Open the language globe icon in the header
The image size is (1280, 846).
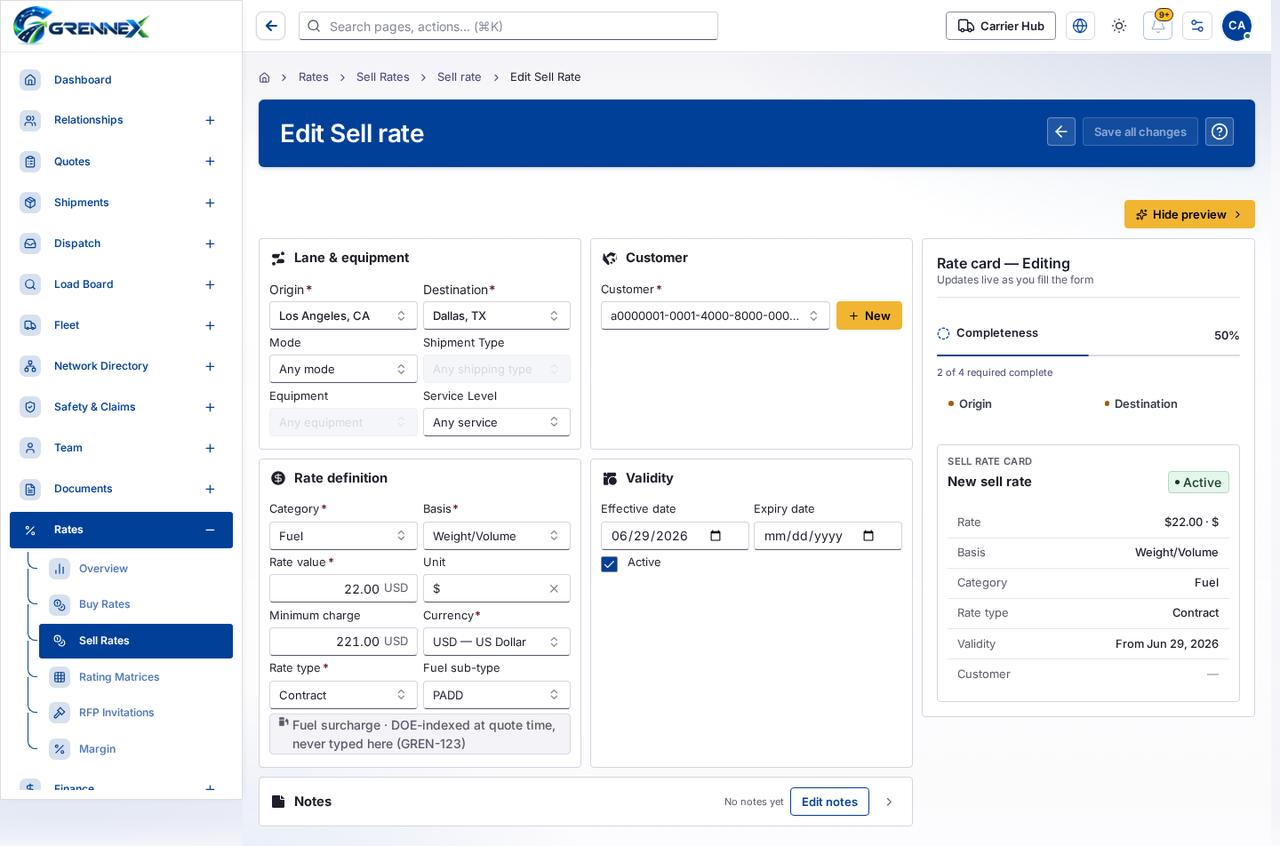pyautogui.click(x=1080, y=26)
